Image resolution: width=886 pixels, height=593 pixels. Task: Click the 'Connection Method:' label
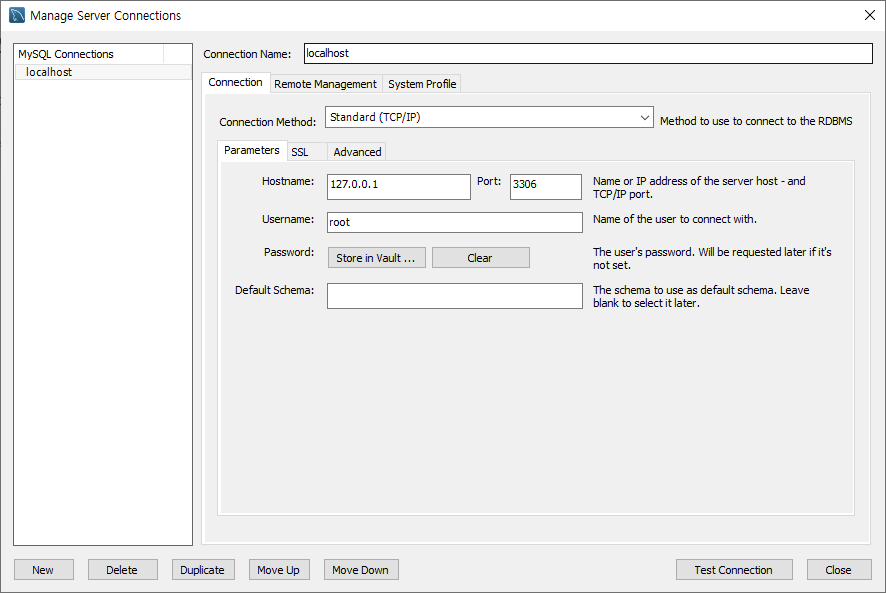point(267,122)
